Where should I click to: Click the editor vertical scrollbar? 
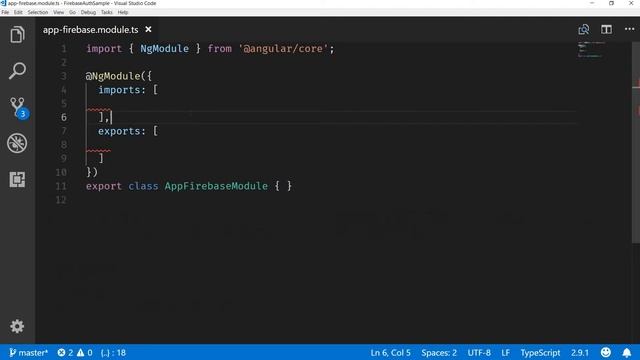coord(636,143)
